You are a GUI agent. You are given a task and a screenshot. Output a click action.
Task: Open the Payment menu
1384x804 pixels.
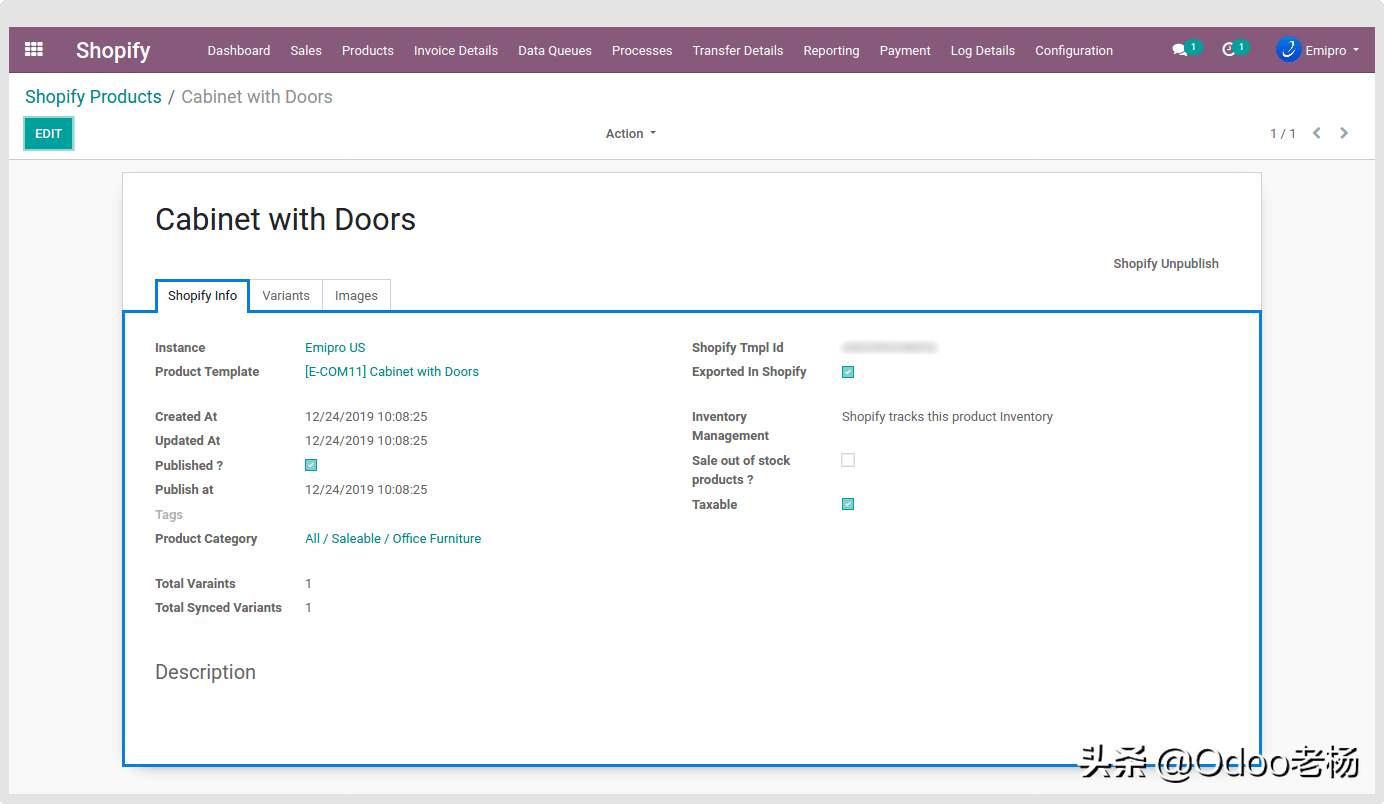[905, 50]
